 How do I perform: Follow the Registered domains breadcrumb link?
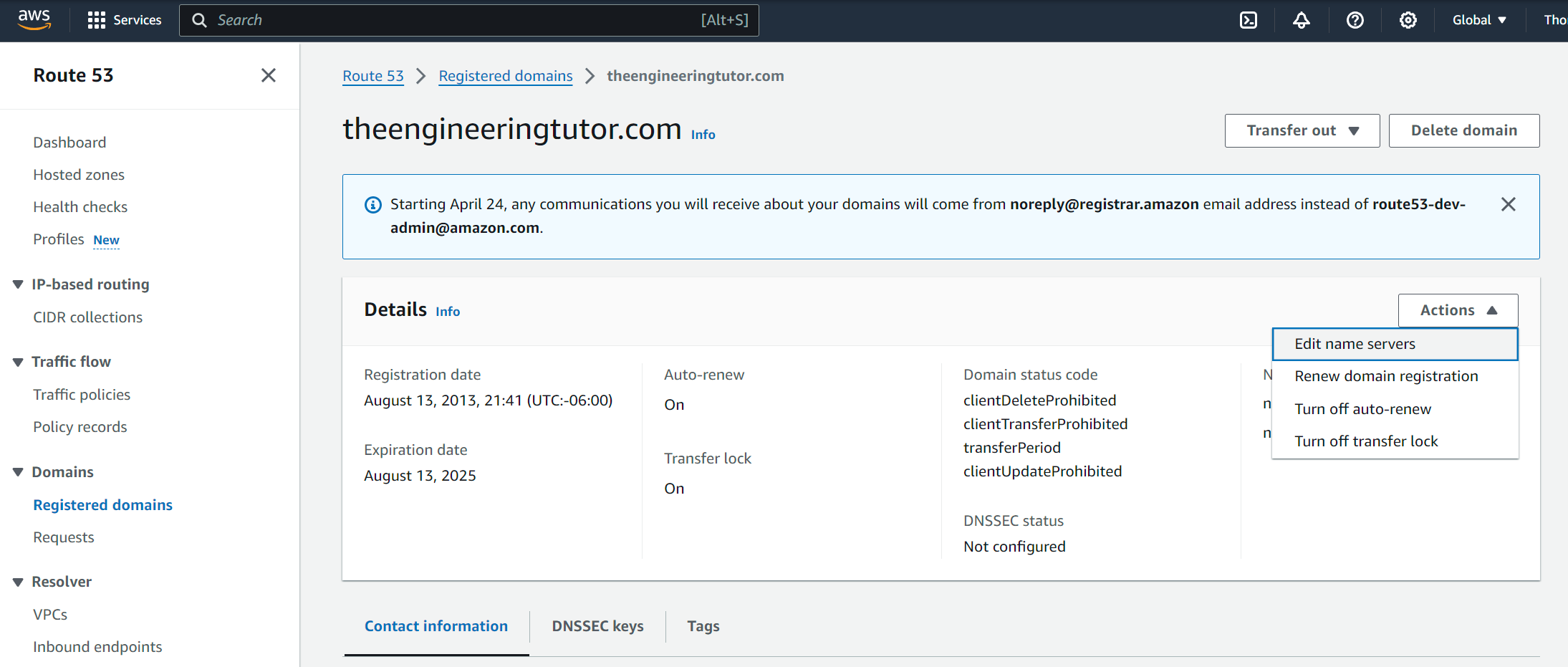pos(505,75)
